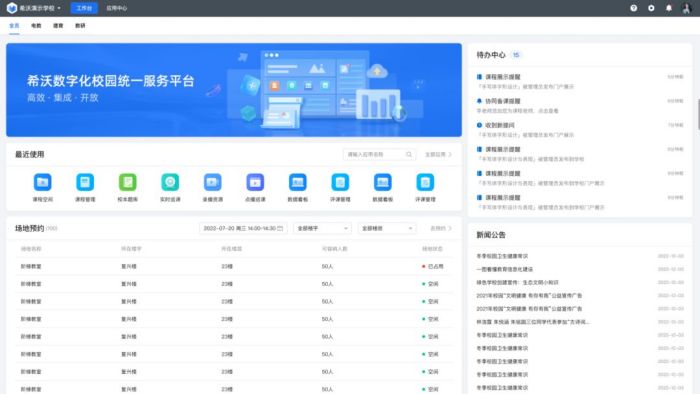Open the notification bell

[669, 8]
